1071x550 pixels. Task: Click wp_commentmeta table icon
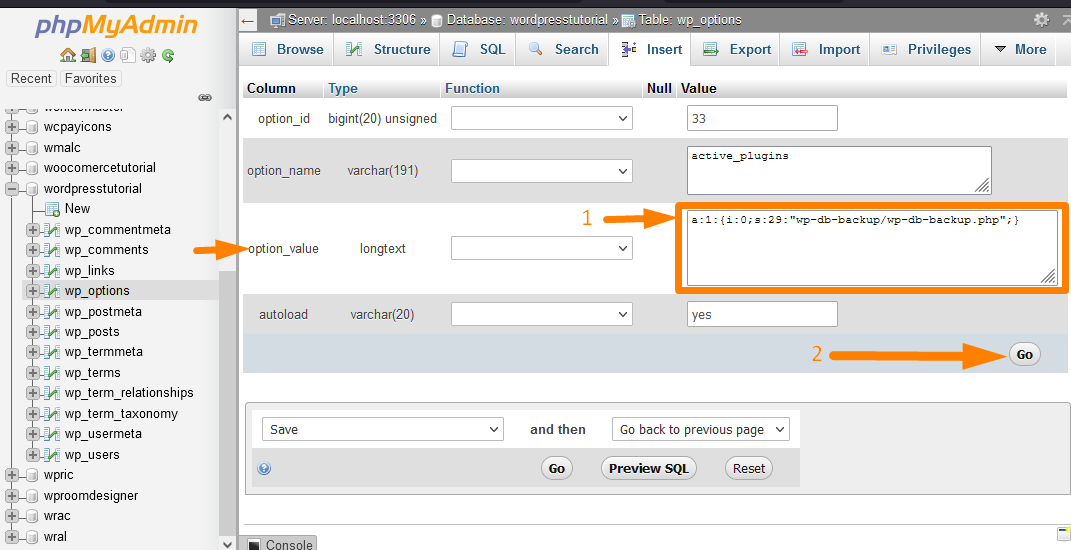click(x=52, y=230)
